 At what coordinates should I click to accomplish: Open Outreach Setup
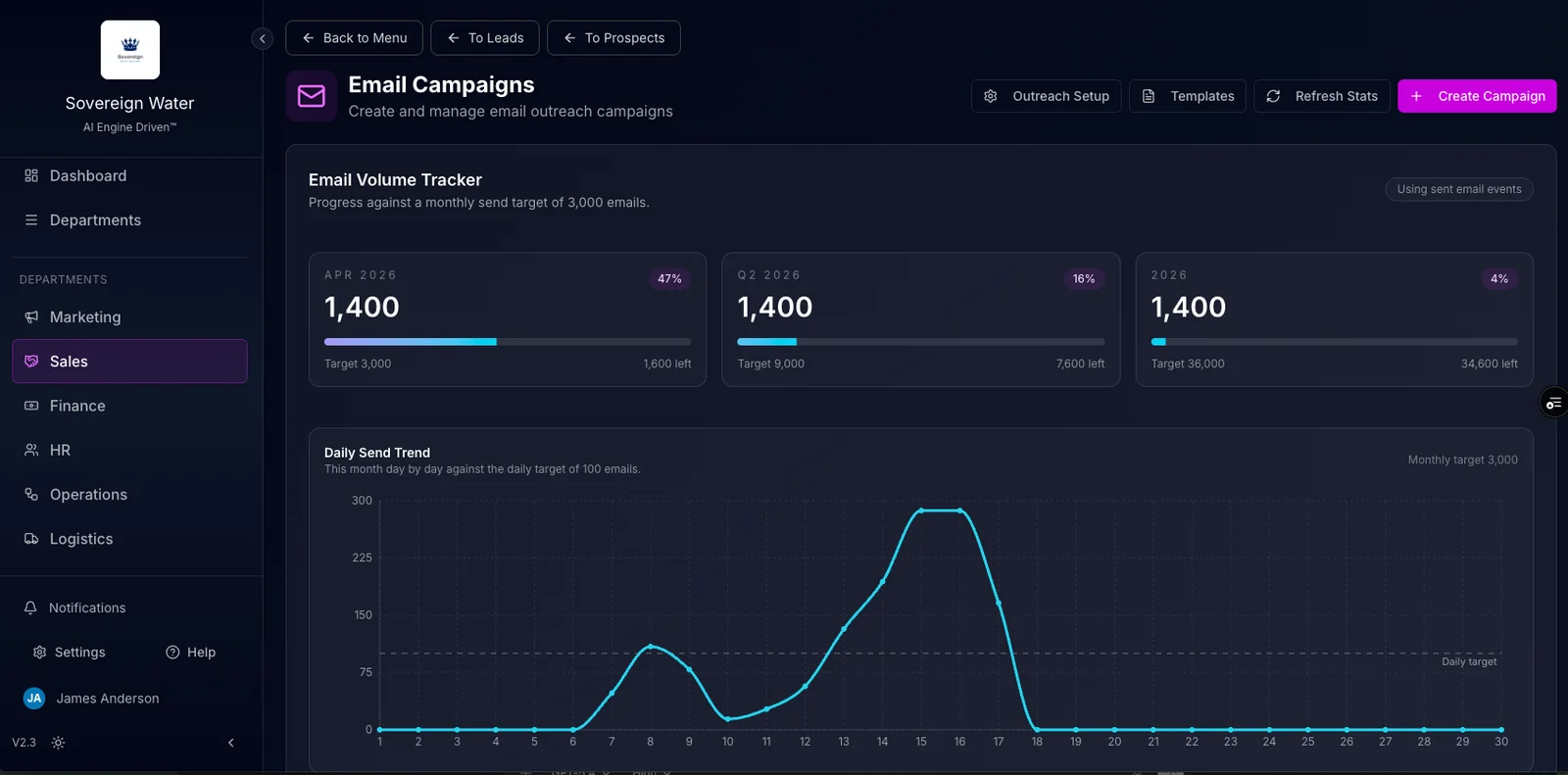coord(1046,96)
